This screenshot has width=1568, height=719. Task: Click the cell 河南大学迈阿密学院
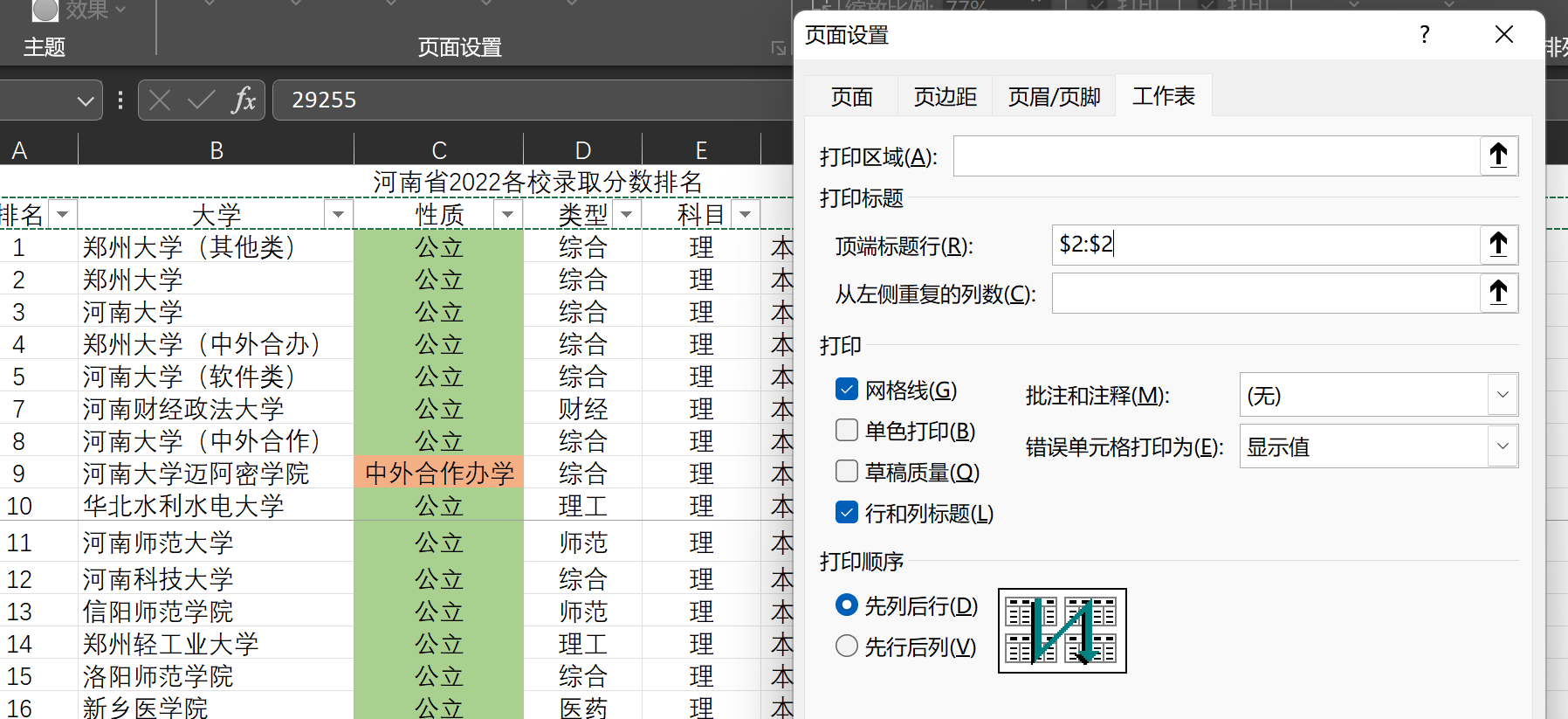217,474
